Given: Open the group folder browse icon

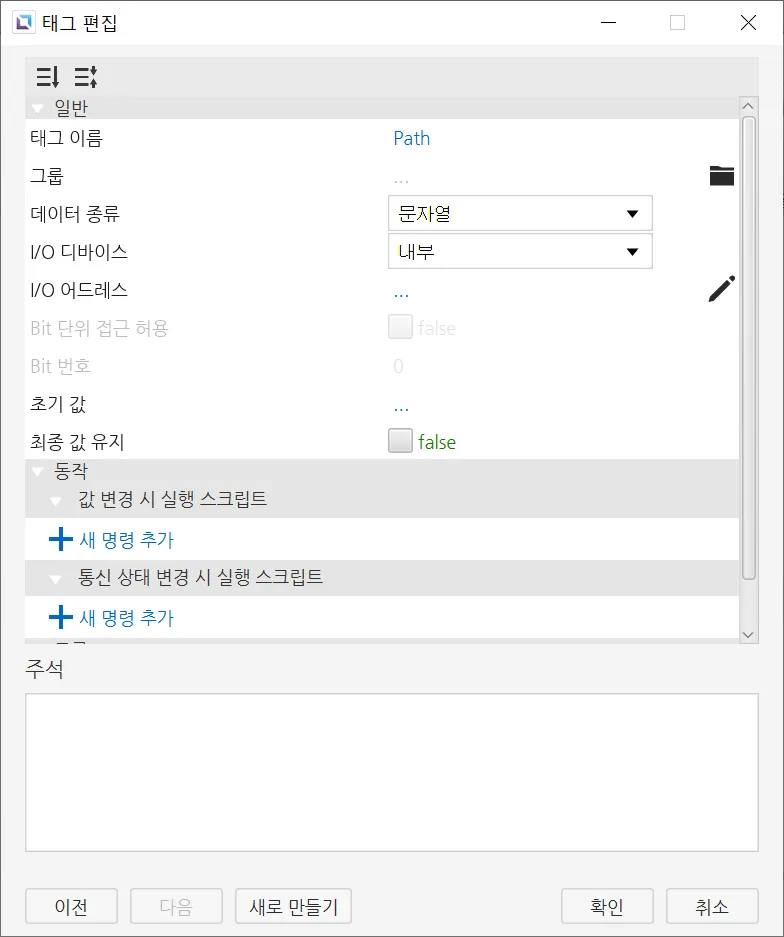Looking at the screenshot, I should [721, 176].
